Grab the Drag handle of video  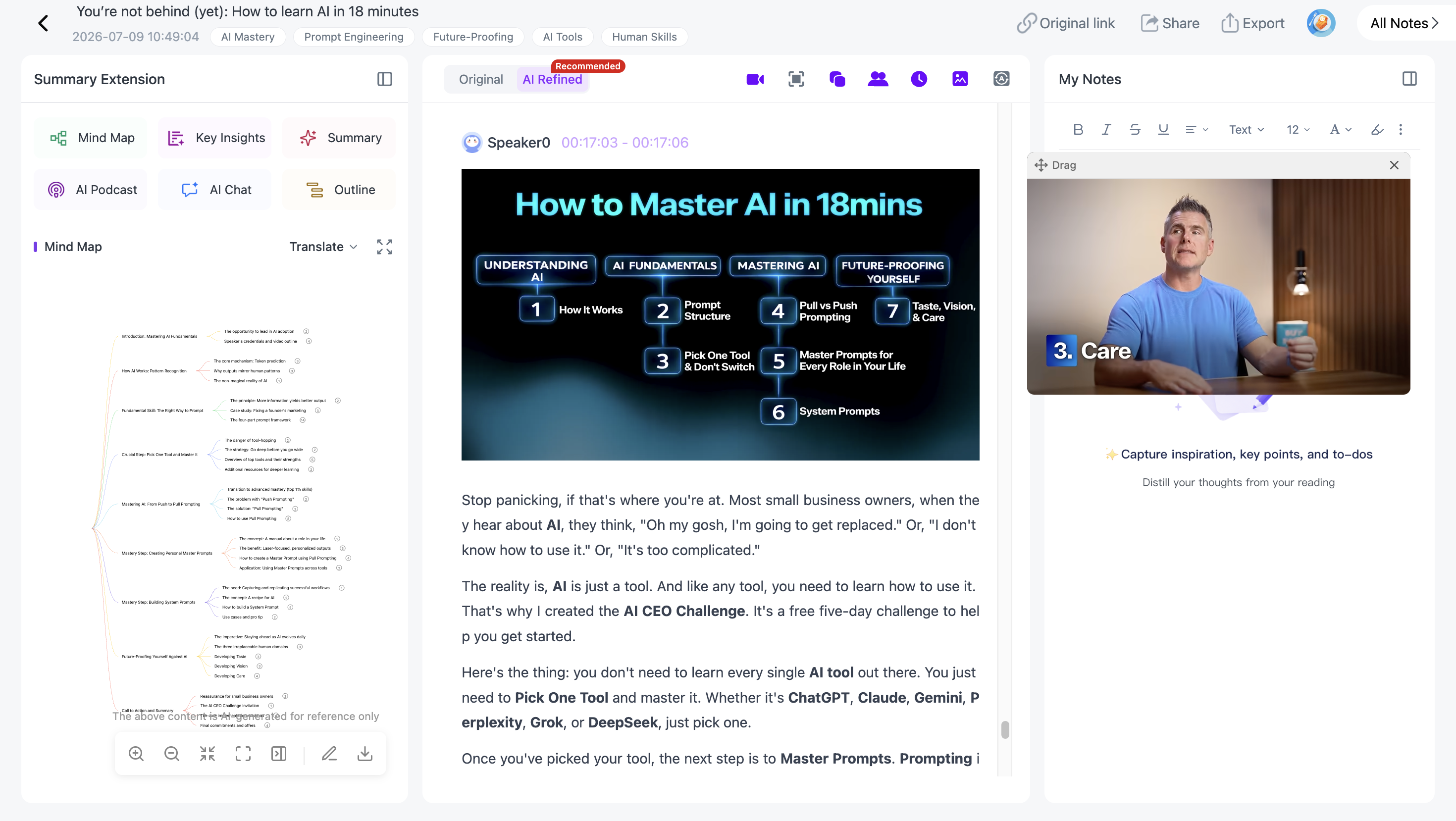(x=1055, y=165)
